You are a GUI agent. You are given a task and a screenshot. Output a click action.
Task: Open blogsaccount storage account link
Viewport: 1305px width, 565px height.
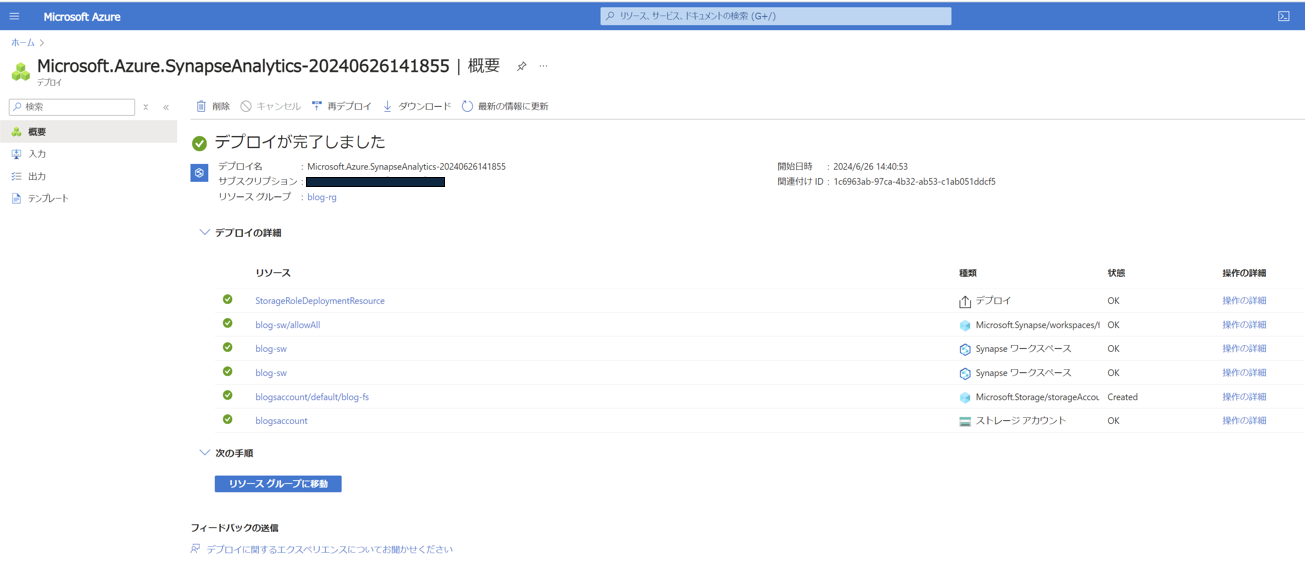281,421
